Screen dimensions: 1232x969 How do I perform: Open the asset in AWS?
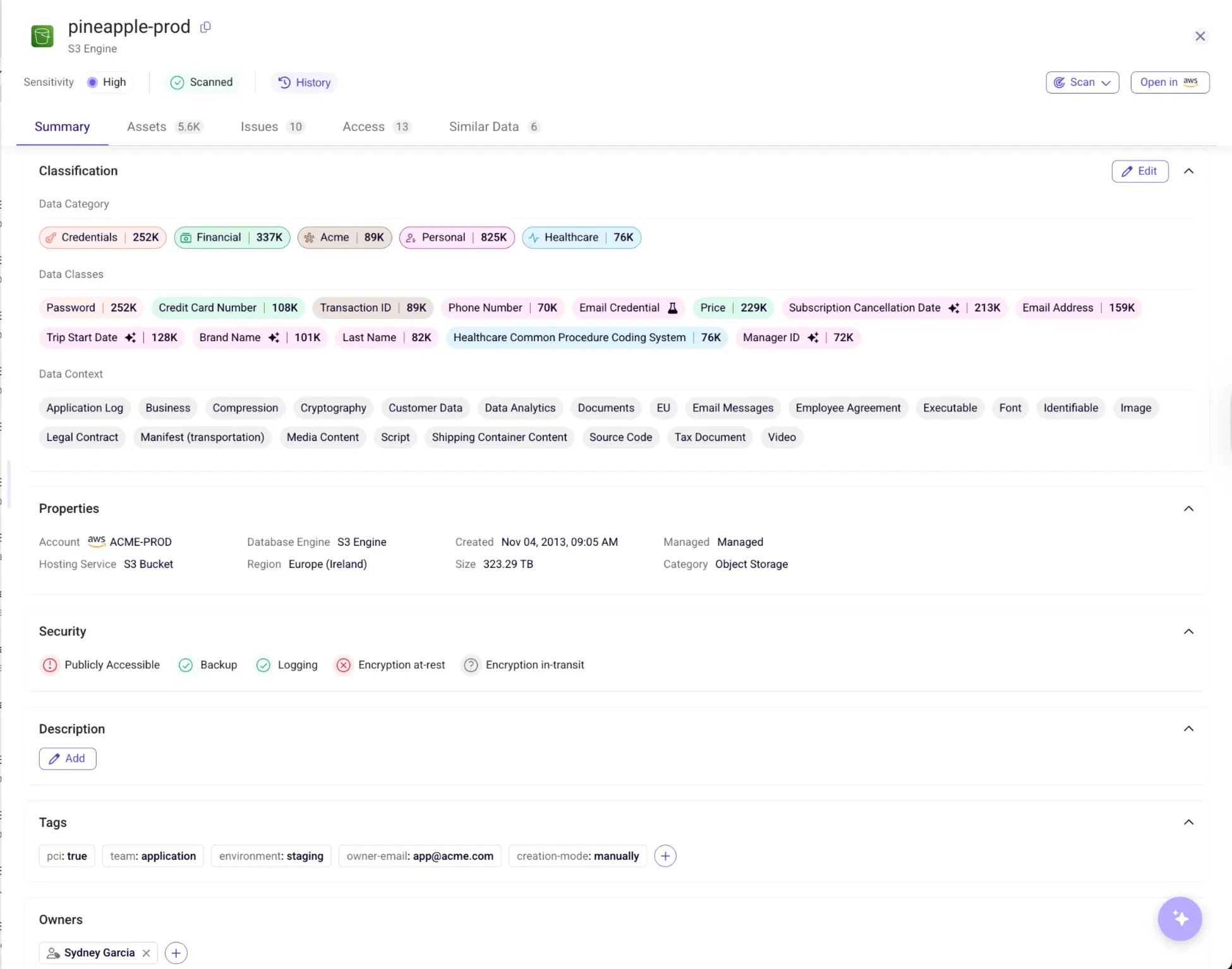coord(1169,82)
